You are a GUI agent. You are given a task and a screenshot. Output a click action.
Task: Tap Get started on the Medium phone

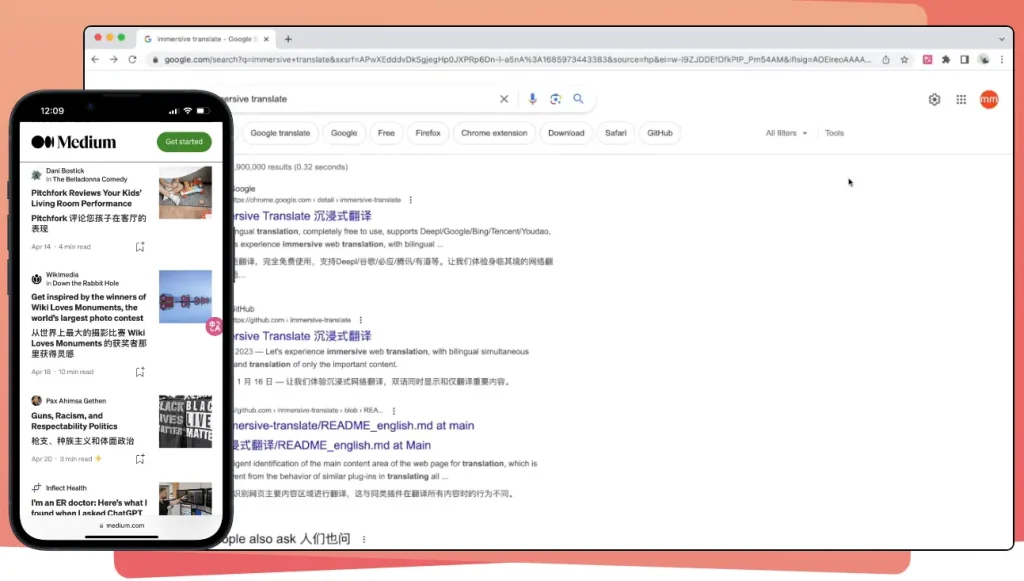(184, 142)
